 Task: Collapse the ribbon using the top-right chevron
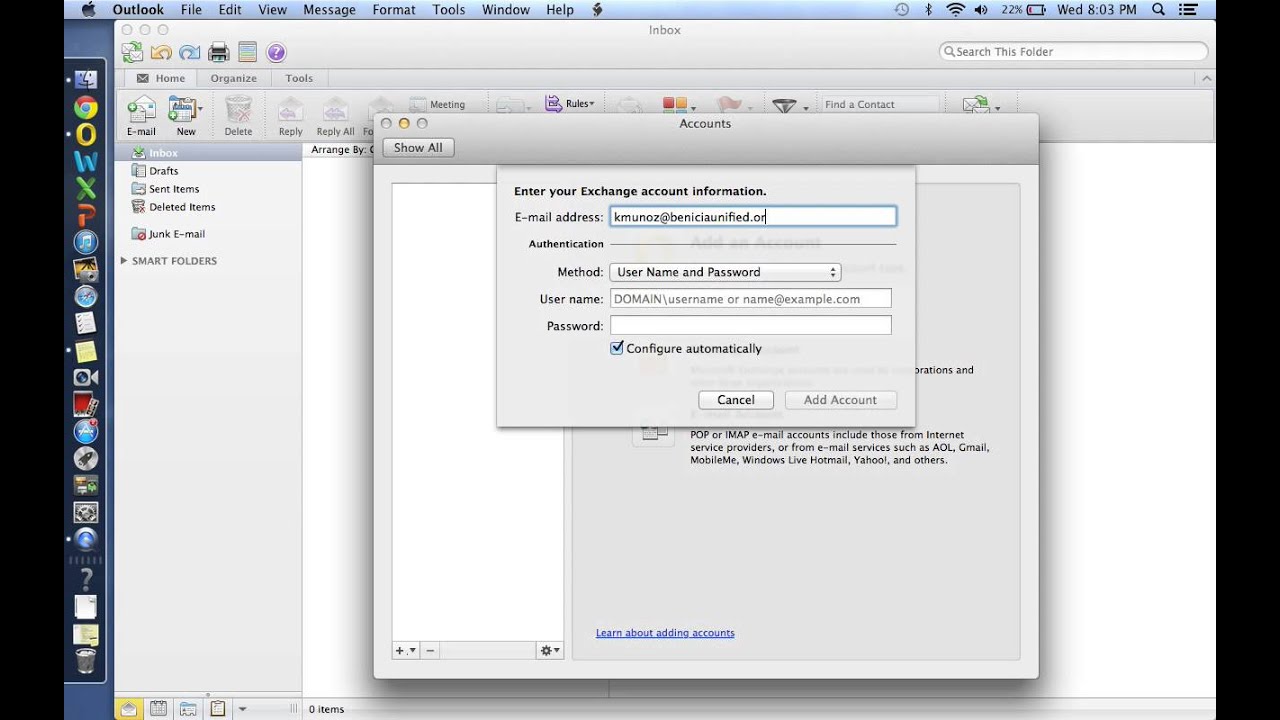[1207, 78]
